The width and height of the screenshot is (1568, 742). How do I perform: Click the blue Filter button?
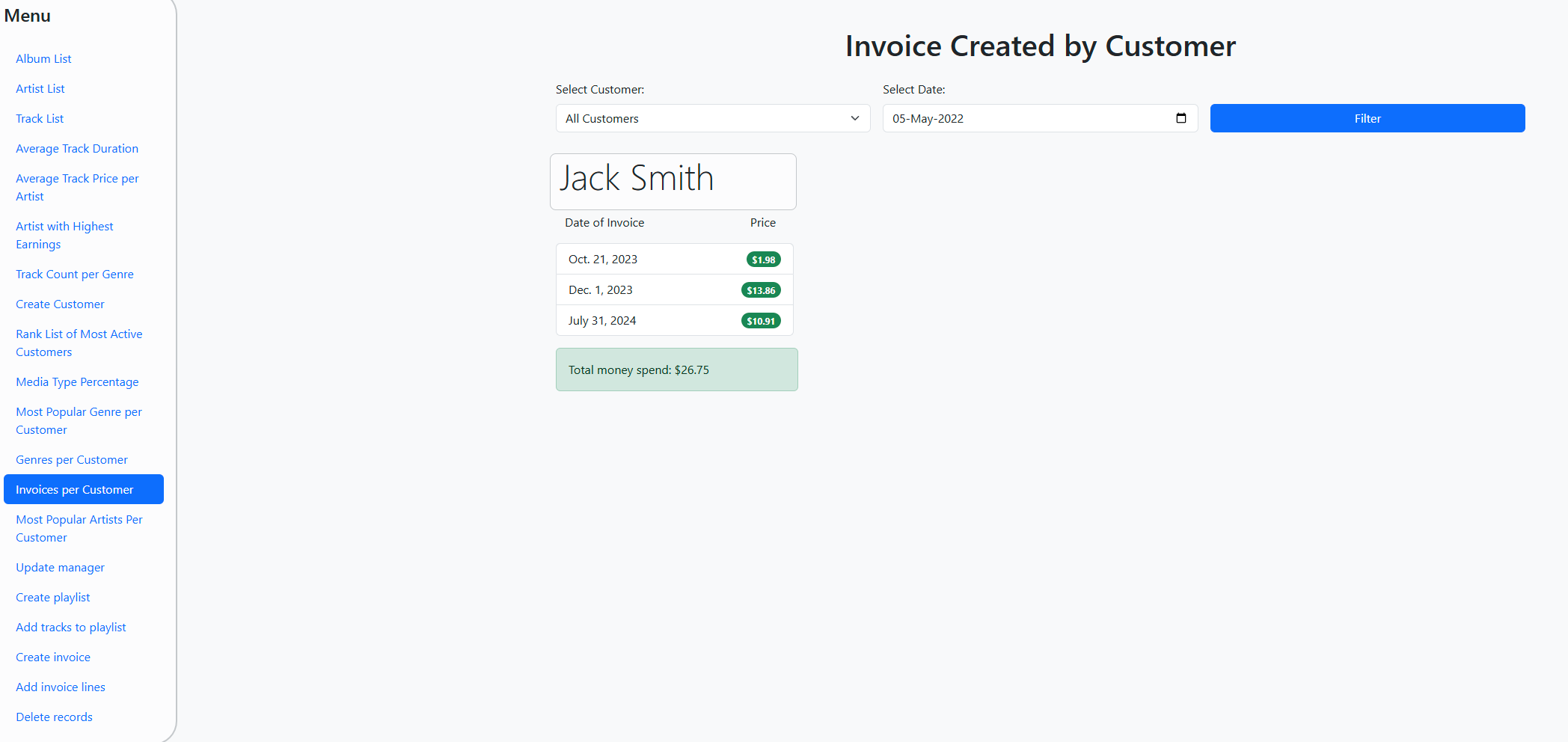point(1367,118)
